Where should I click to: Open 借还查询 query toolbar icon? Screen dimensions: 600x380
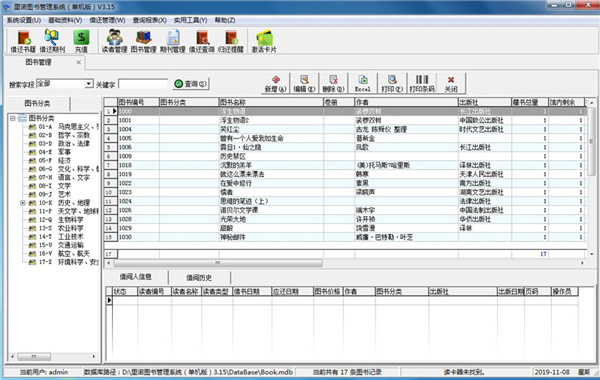pos(202,41)
